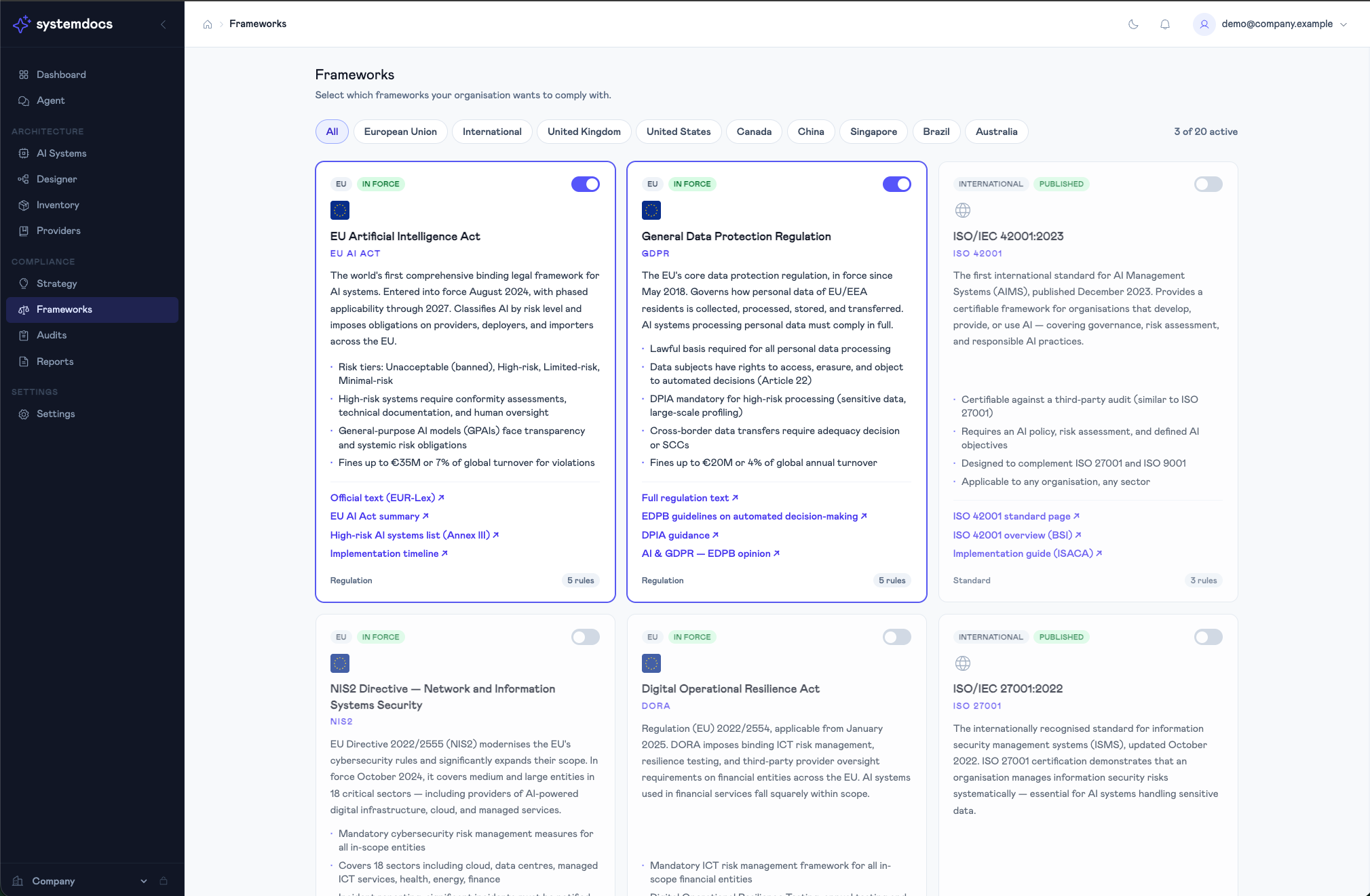Filter frameworks by European Union
Screen dimensions: 1370x896
(400, 132)
